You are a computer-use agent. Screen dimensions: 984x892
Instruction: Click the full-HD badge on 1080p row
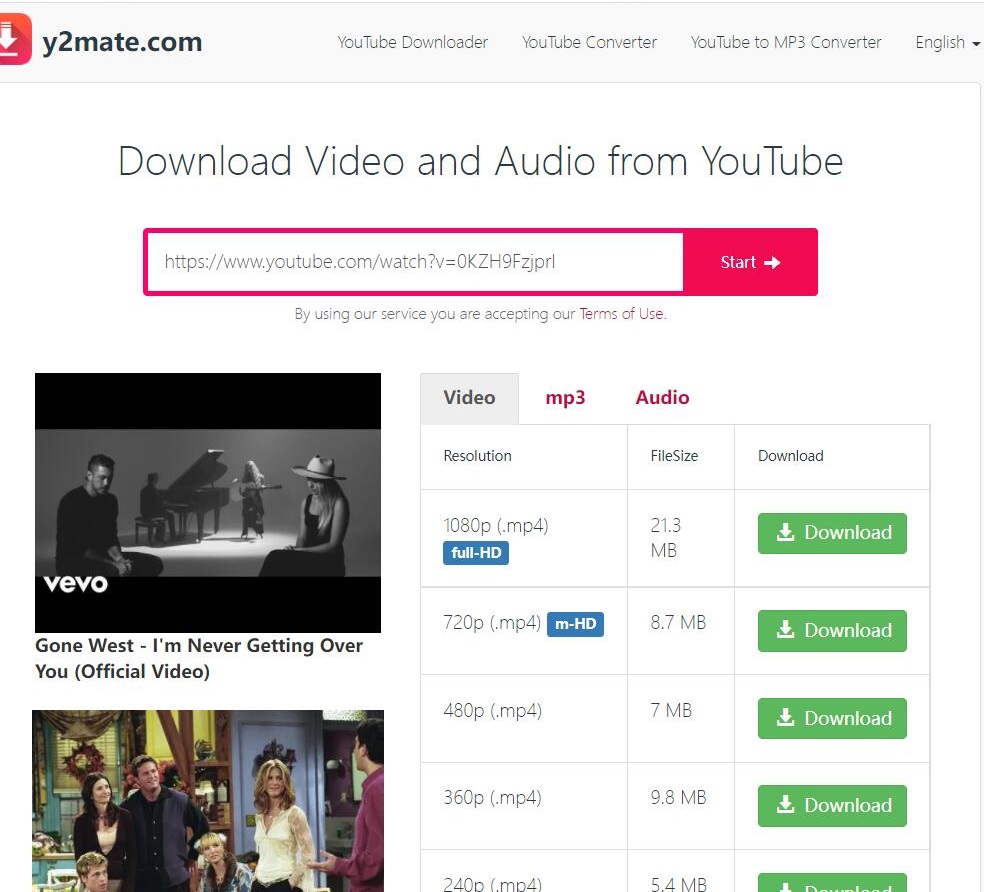click(x=476, y=553)
